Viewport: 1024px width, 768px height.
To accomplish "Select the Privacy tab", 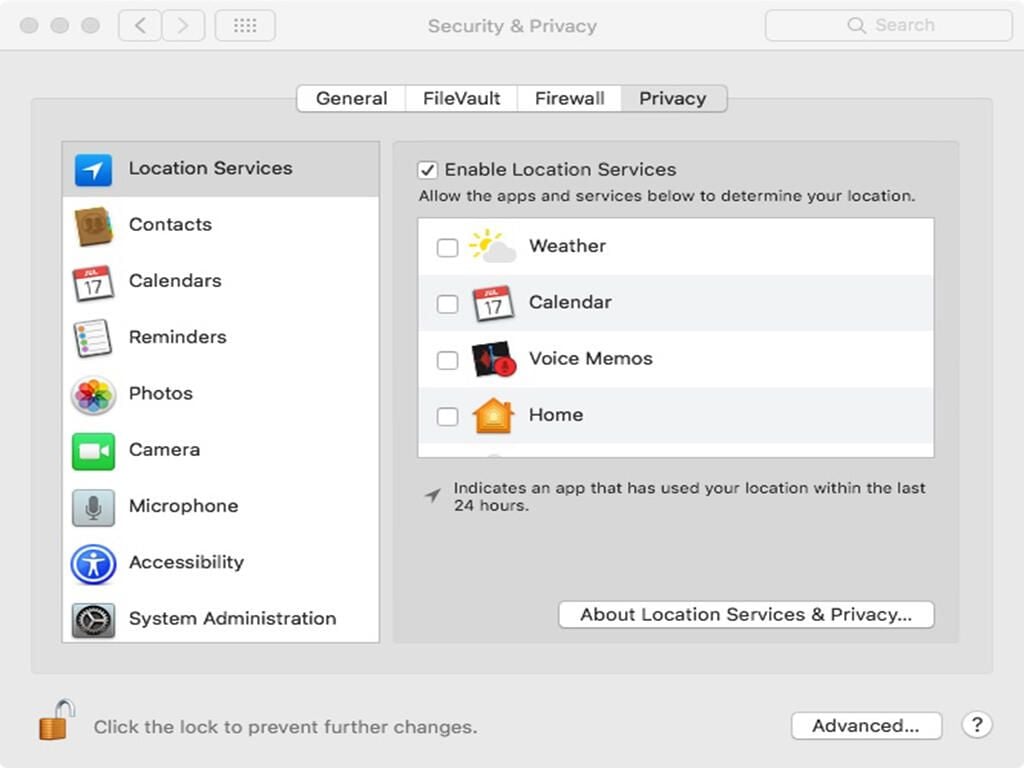I will click(673, 99).
